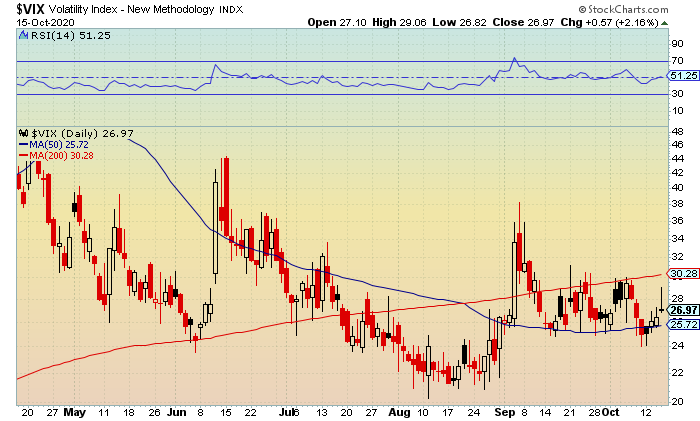This screenshot has width=700, height=421.
Task: Click the 48 level on price axis
Action: pyautogui.click(x=677, y=132)
